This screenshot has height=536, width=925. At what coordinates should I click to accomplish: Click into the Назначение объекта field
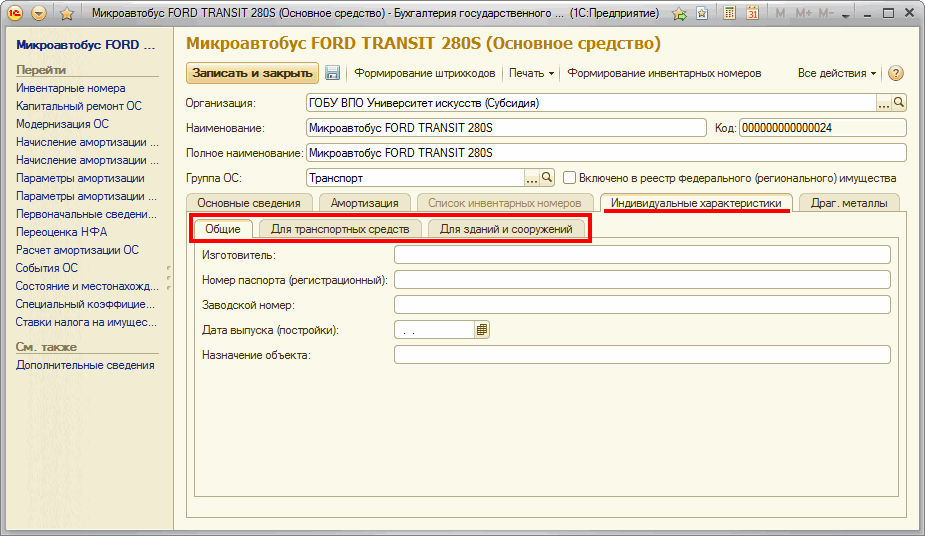click(x=642, y=354)
